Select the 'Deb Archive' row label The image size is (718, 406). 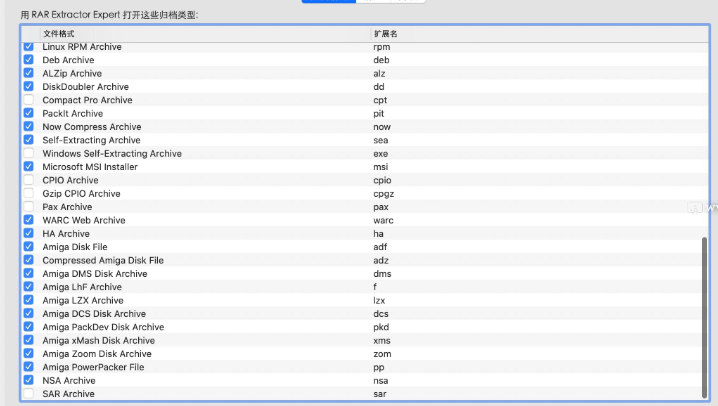(x=68, y=60)
